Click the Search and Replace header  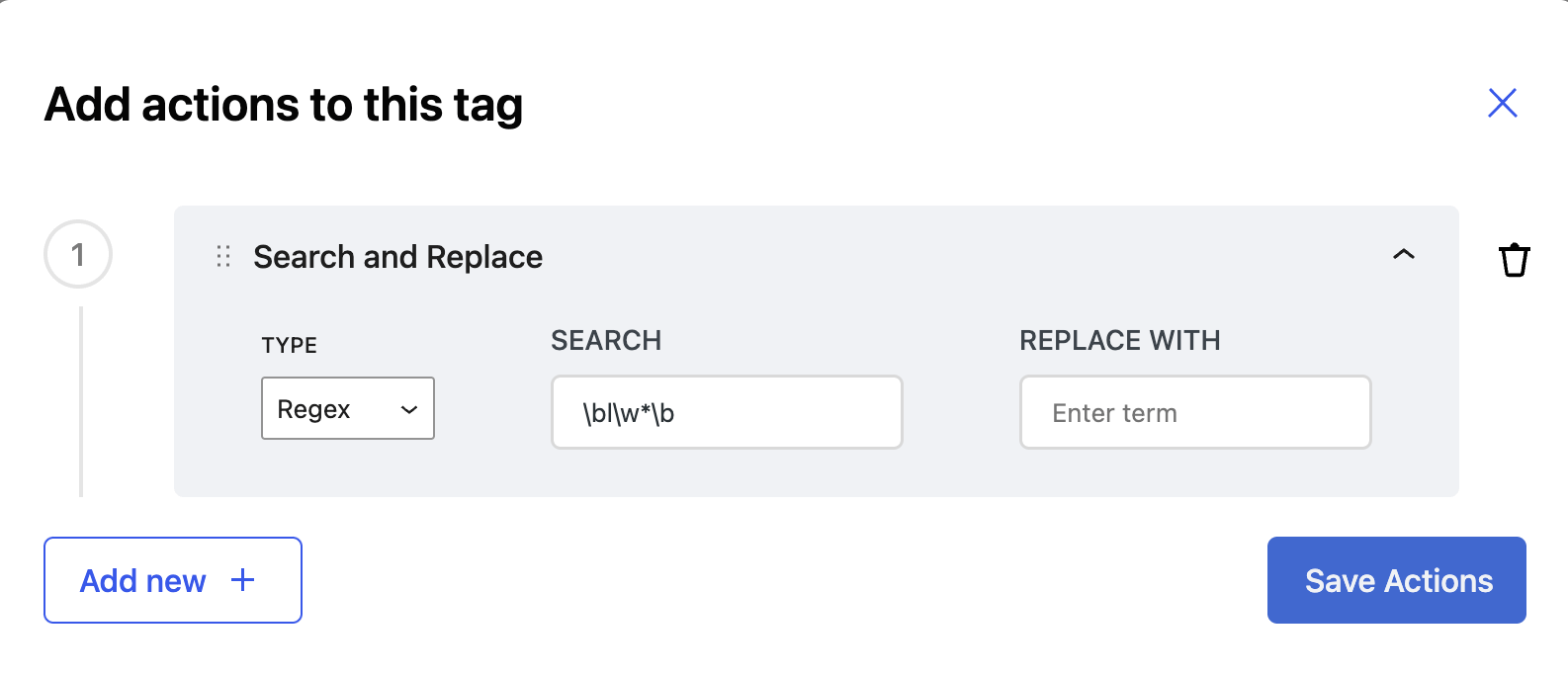[397, 256]
